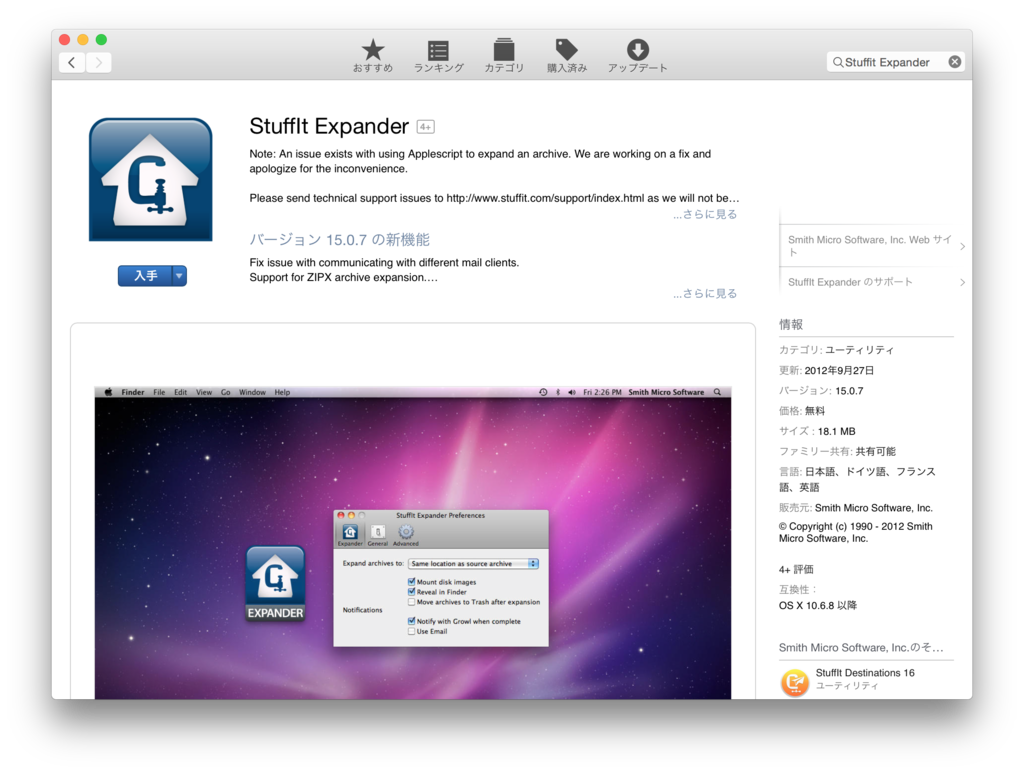Open the おすすめ featured star tab
Viewport: 1024px width, 773px height.
pyautogui.click(x=373, y=55)
